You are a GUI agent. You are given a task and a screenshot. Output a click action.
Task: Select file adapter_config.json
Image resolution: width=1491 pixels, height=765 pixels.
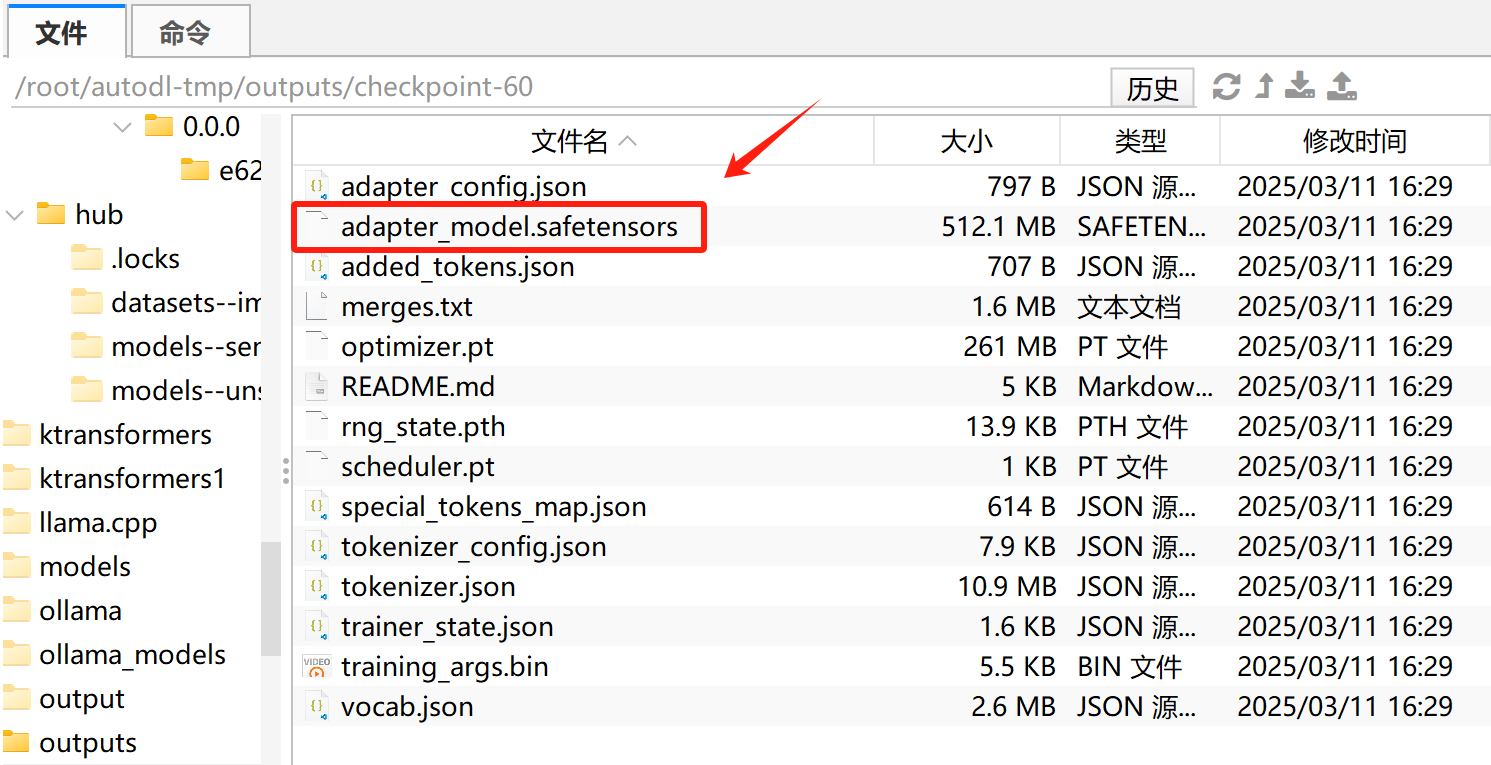click(x=464, y=186)
